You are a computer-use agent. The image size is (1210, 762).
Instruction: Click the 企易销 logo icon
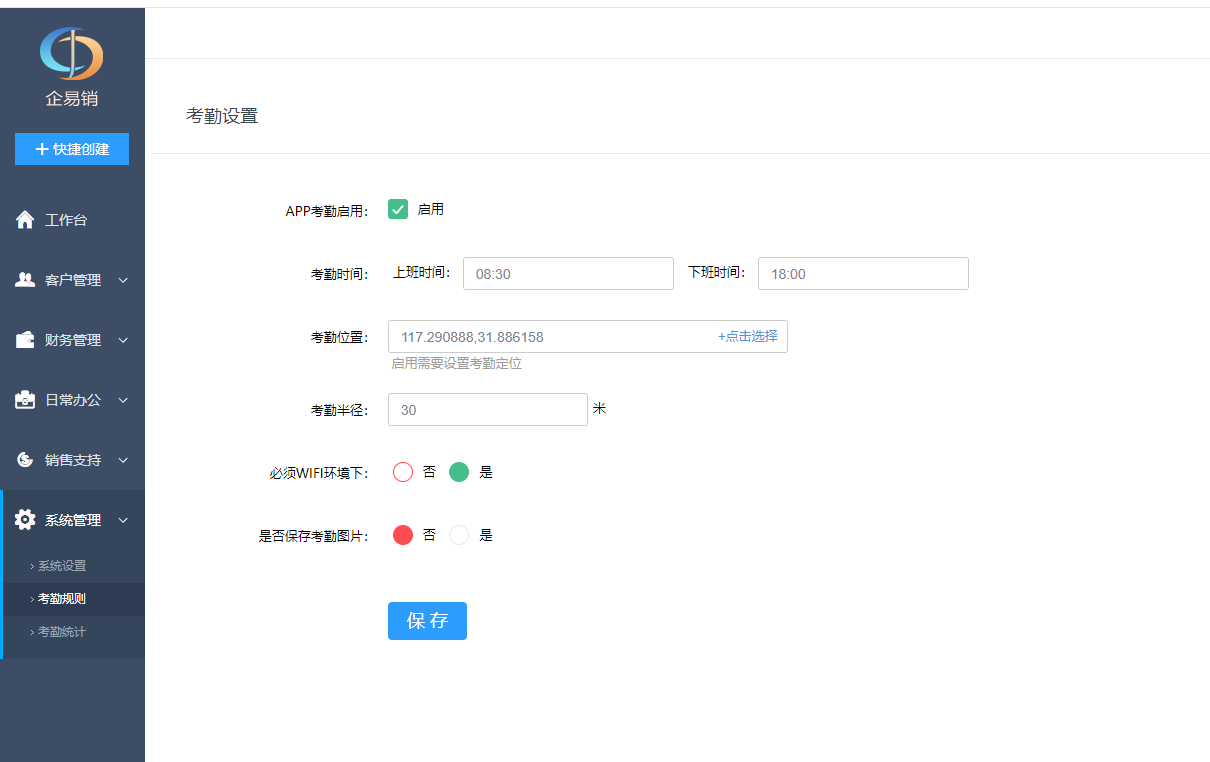click(71, 54)
